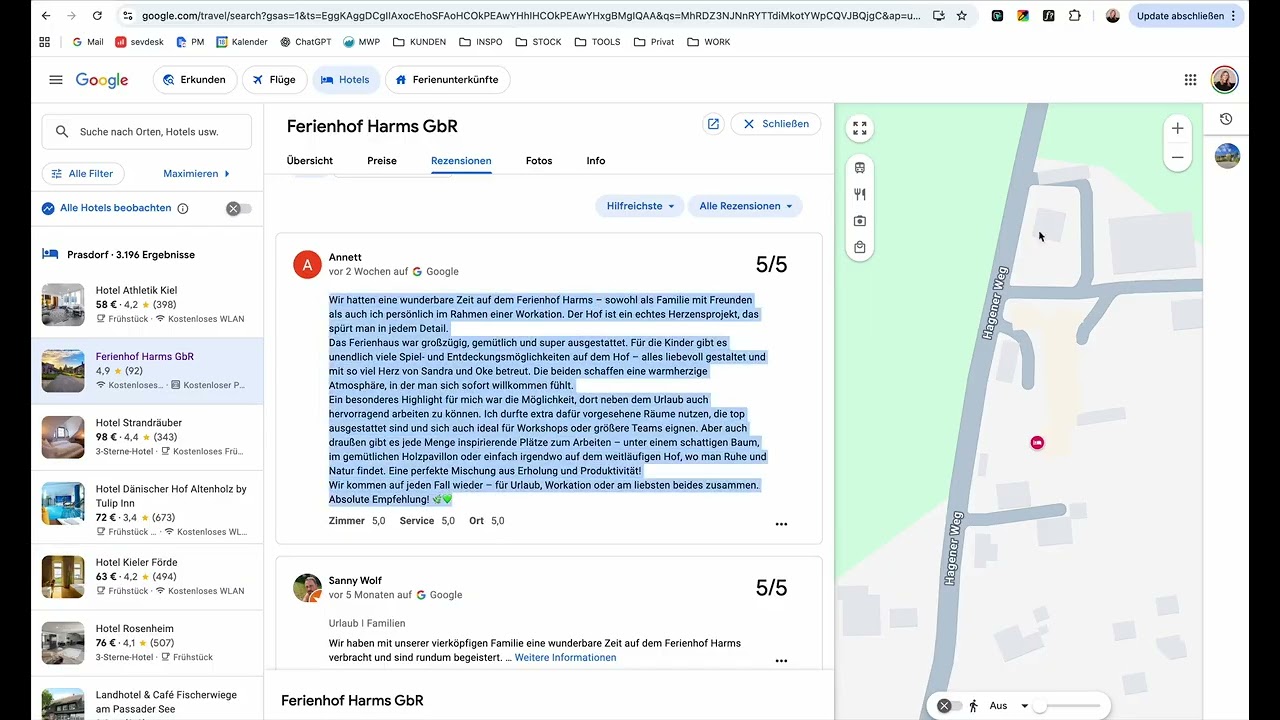Open the Google account avatar menu
This screenshot has width=1280, height=720.
1225,80
